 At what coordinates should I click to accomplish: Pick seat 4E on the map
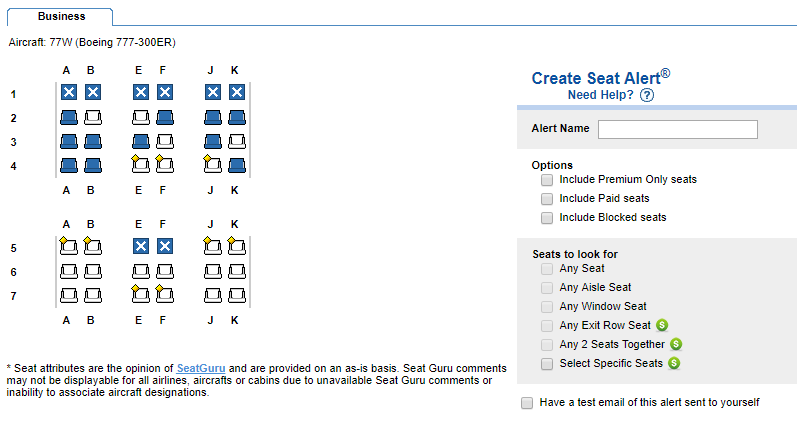[141, 163]
